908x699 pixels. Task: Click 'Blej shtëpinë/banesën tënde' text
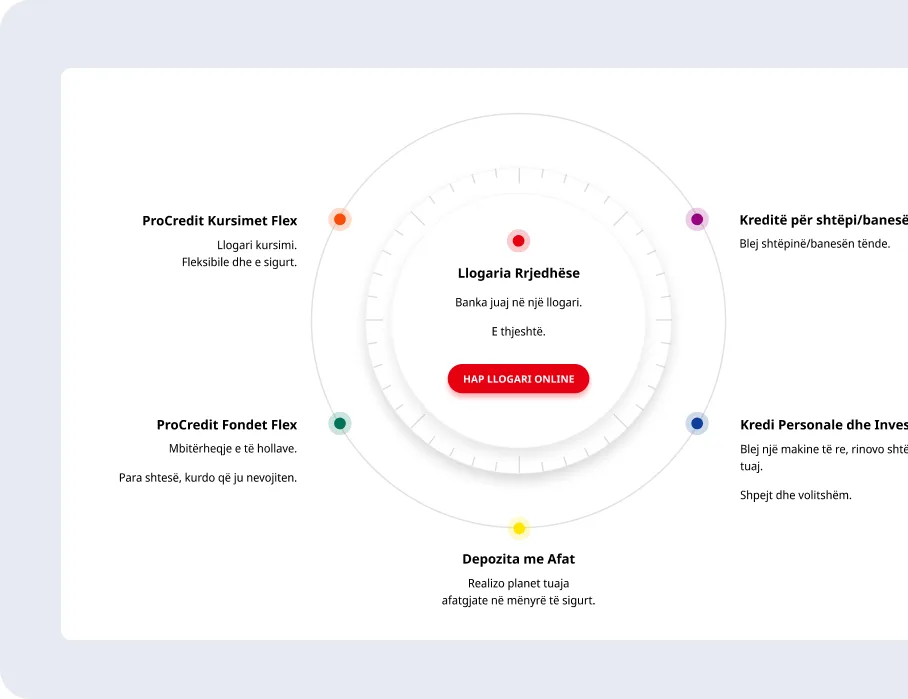pyautogui.click(x=815, y=244)
